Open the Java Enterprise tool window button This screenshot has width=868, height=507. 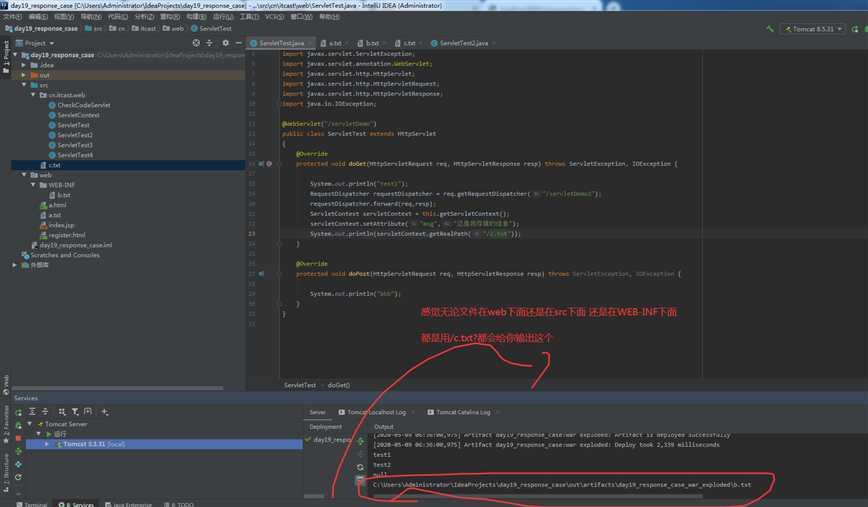[128, 504]
